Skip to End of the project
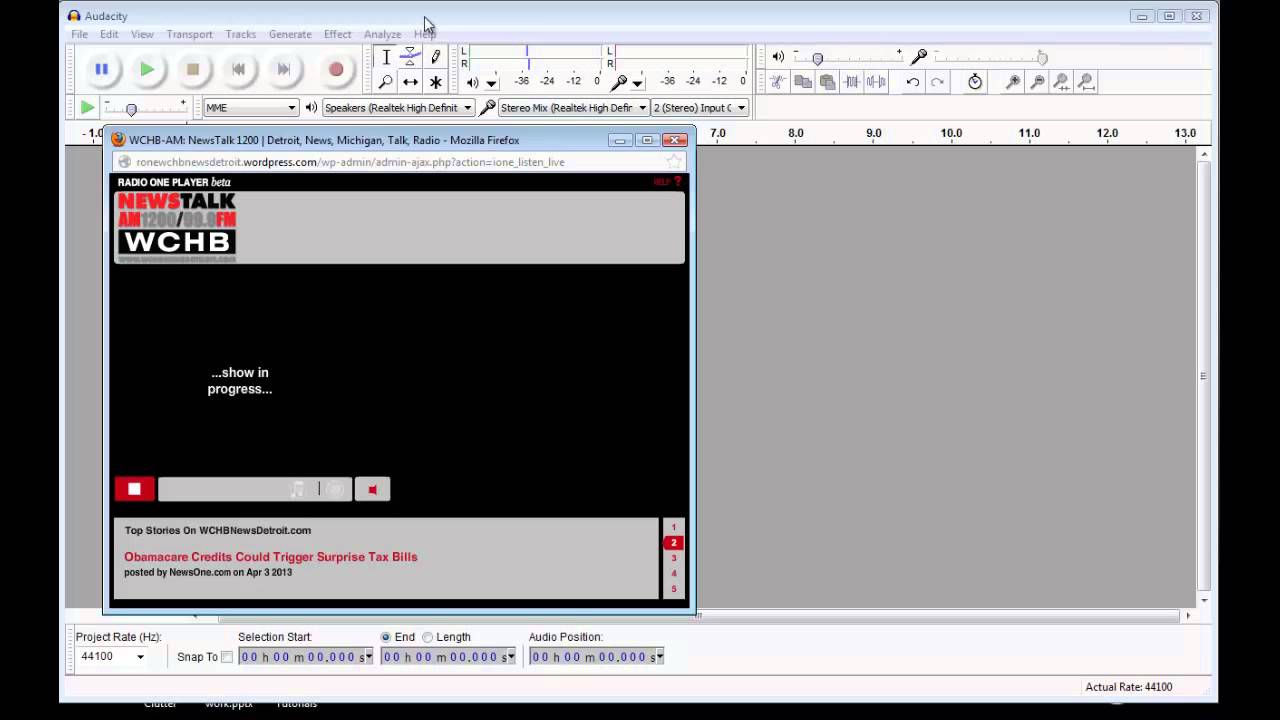 tap(284, 69)
